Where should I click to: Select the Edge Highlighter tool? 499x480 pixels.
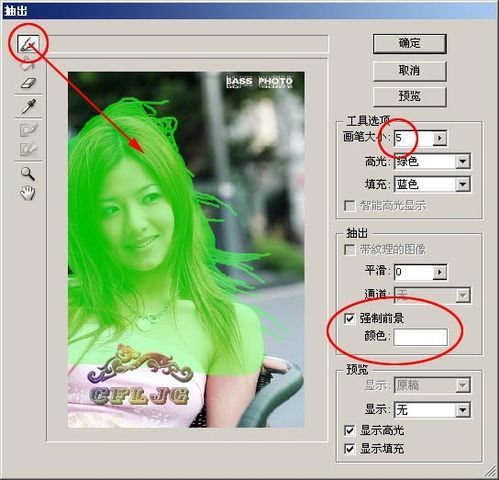(x=28, y=44)
